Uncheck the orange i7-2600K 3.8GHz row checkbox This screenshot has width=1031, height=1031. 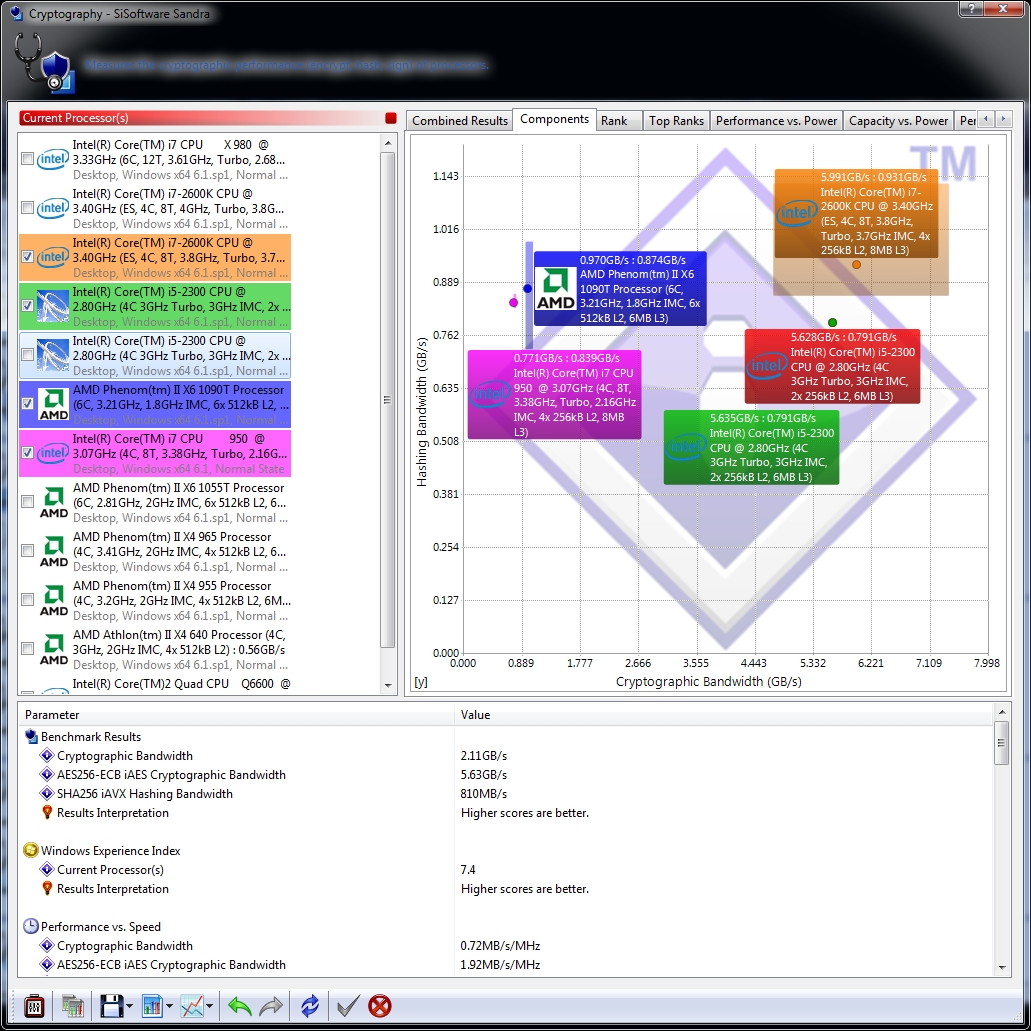28,257
